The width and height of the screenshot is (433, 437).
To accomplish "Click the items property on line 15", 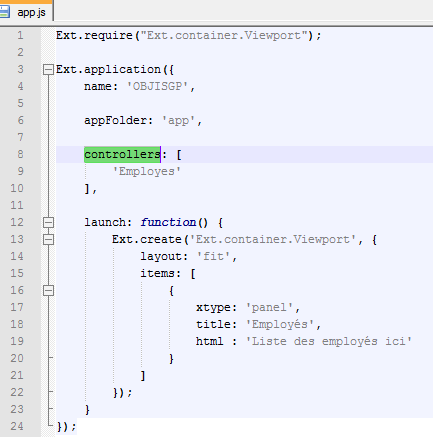I will click(157, 273).
